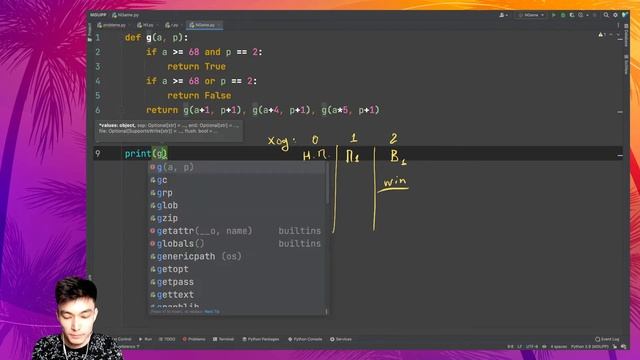Open the user account dropdown icon
The height and width of the screenshot is (360, 640).
point(503,15)
